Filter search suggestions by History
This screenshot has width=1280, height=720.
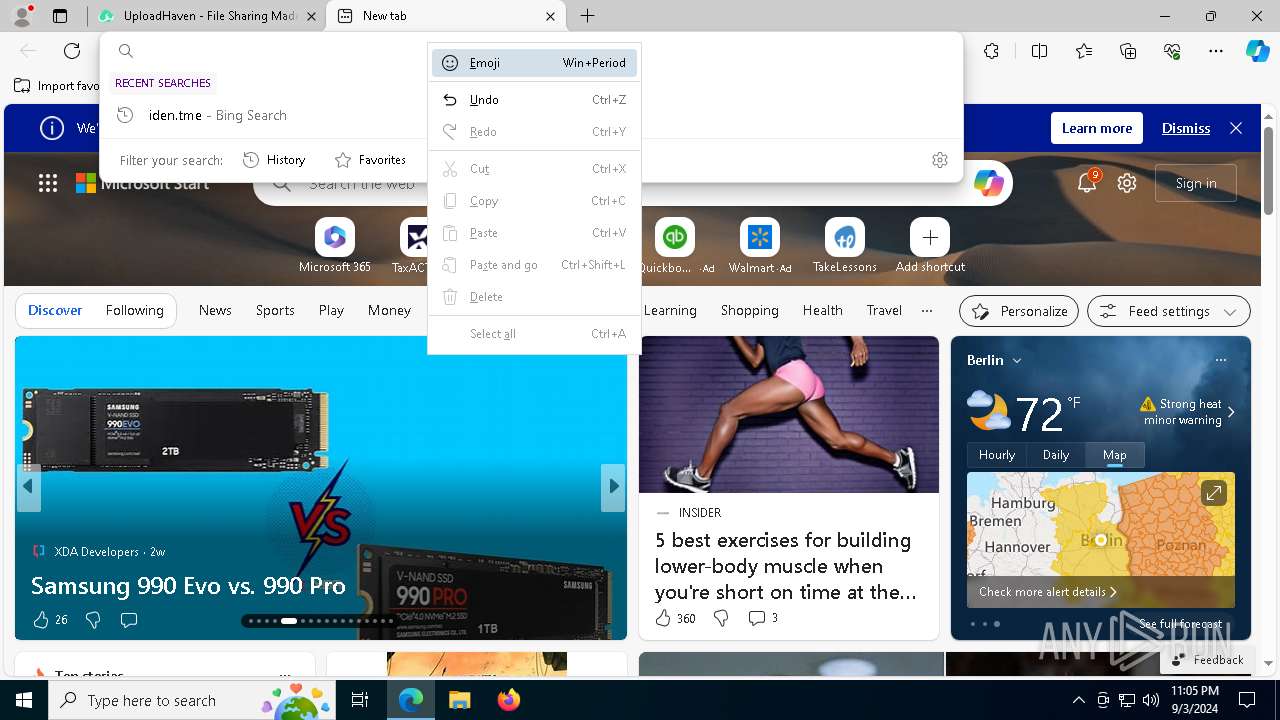click(274, 160)
